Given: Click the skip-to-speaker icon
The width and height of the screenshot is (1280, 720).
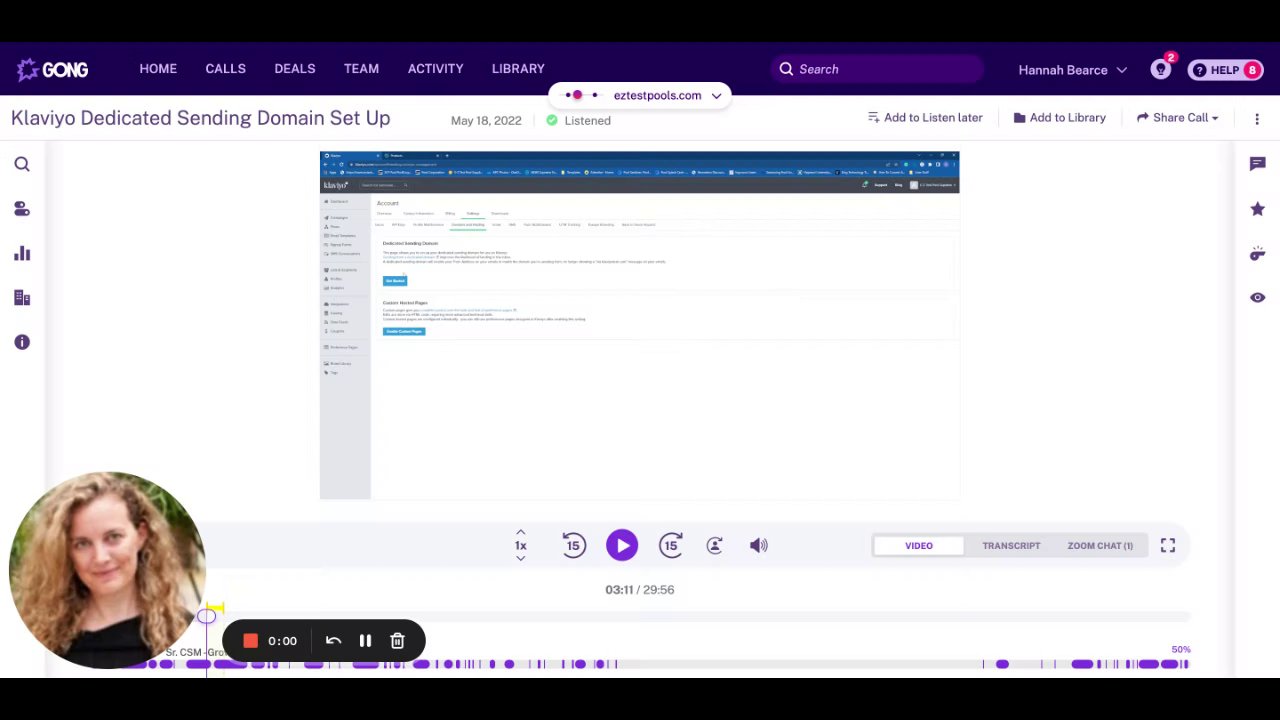Looking at the screenshot, I should tap(714, 545).
